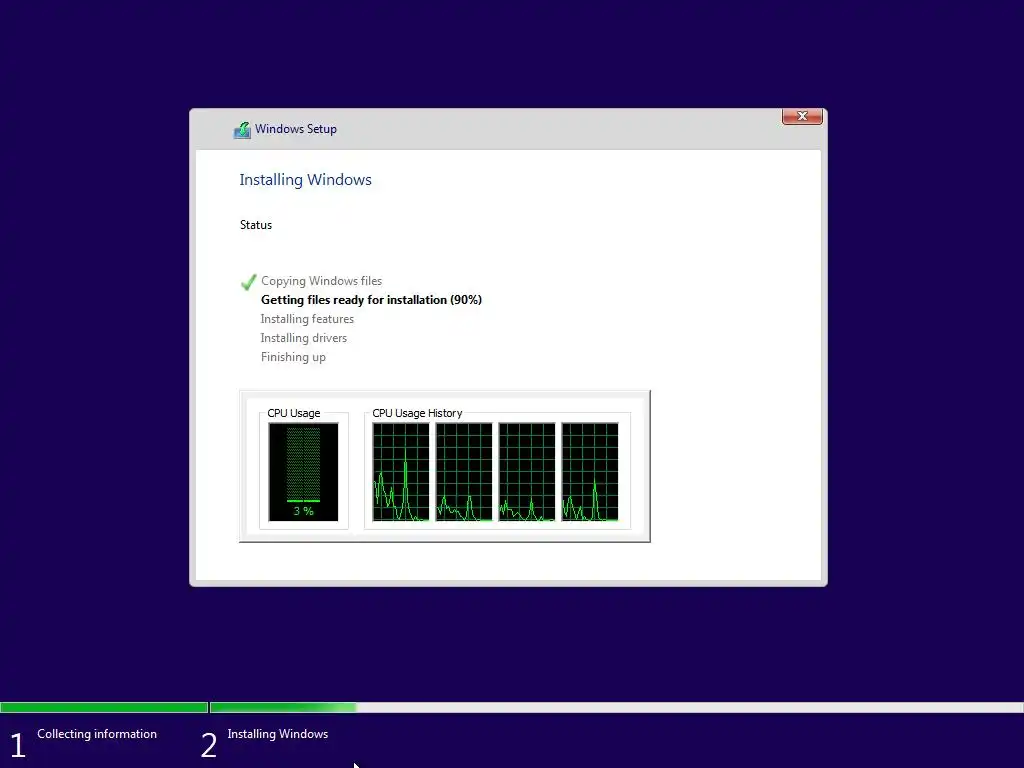The image size is (1024, 768).
Task: Click the 'CPU Usage History' group label
Action: coord(417,413)
